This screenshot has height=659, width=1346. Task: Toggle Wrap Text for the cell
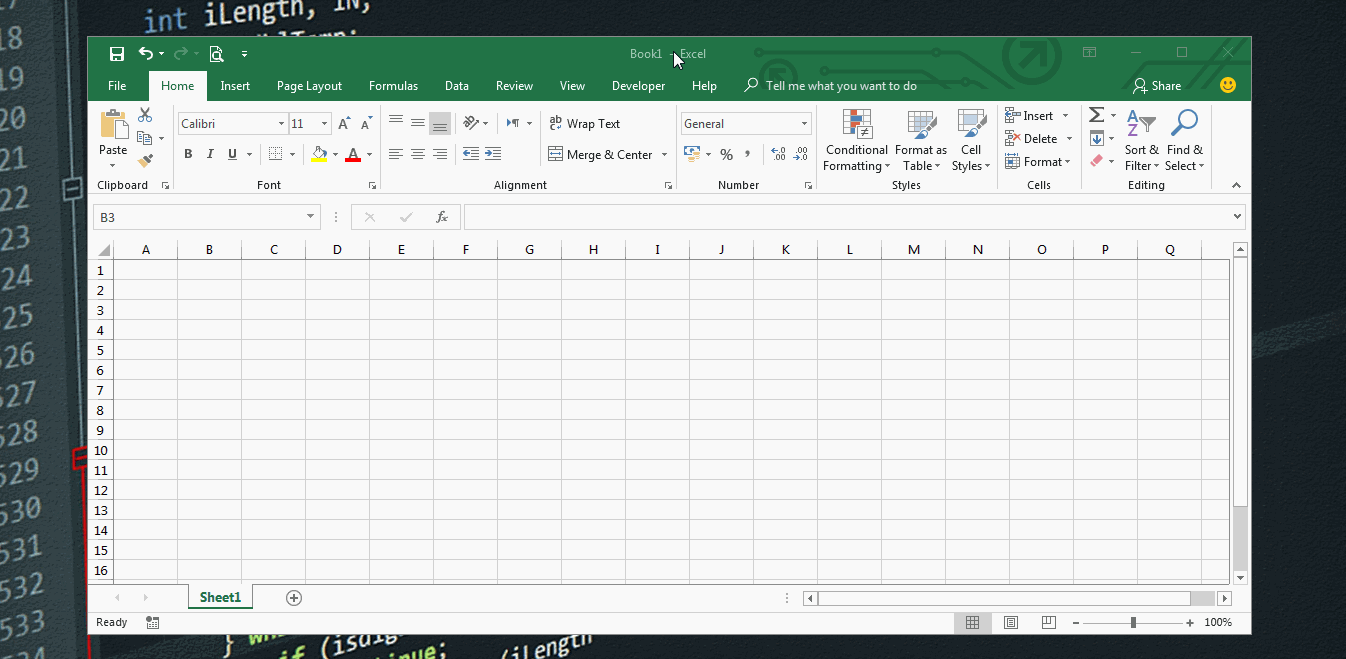click(585, 124)
